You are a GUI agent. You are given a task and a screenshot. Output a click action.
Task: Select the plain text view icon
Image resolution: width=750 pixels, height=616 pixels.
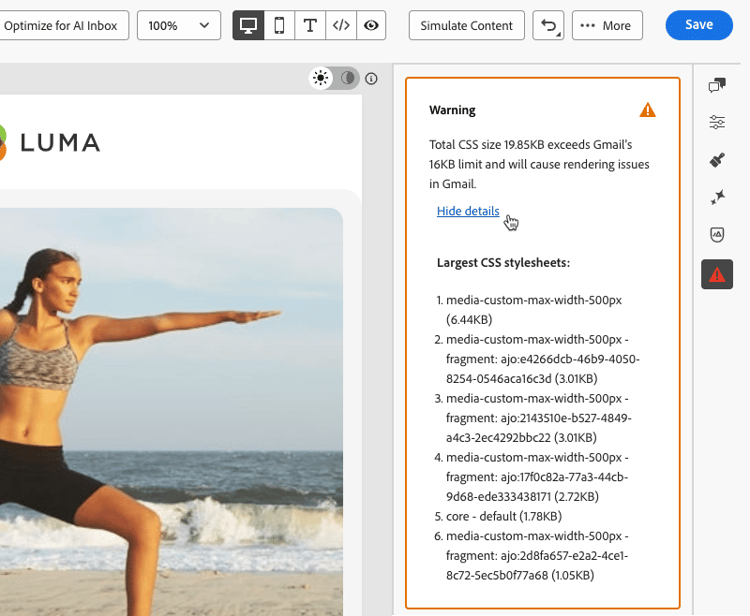point(310,25)
